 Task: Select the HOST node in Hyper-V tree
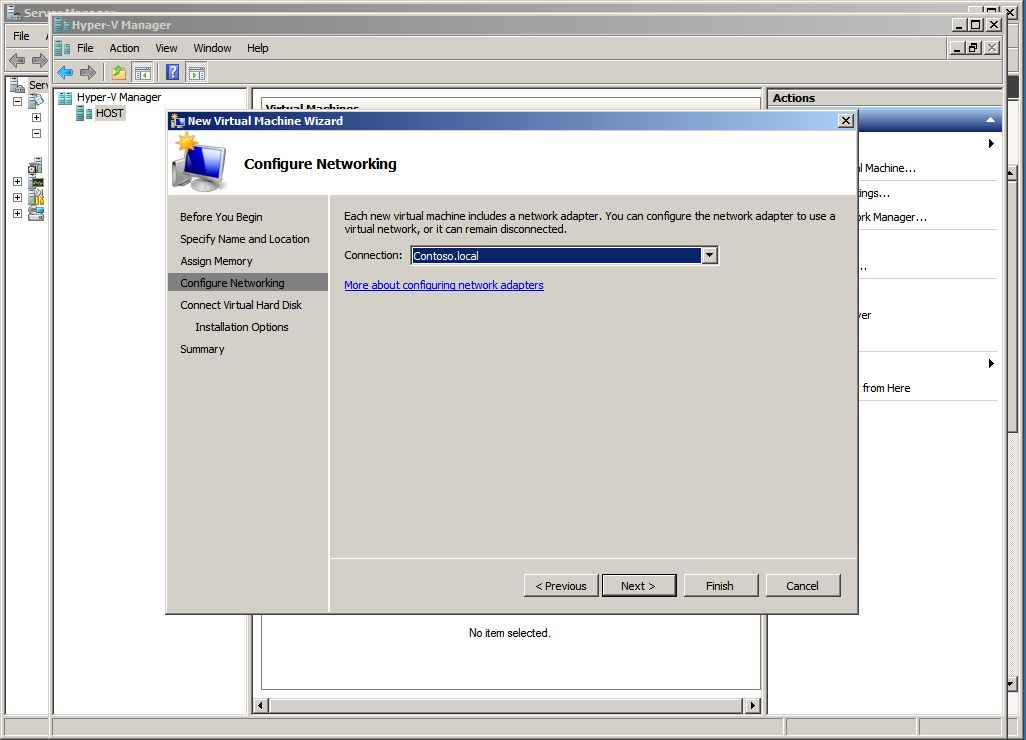point(109,114)
